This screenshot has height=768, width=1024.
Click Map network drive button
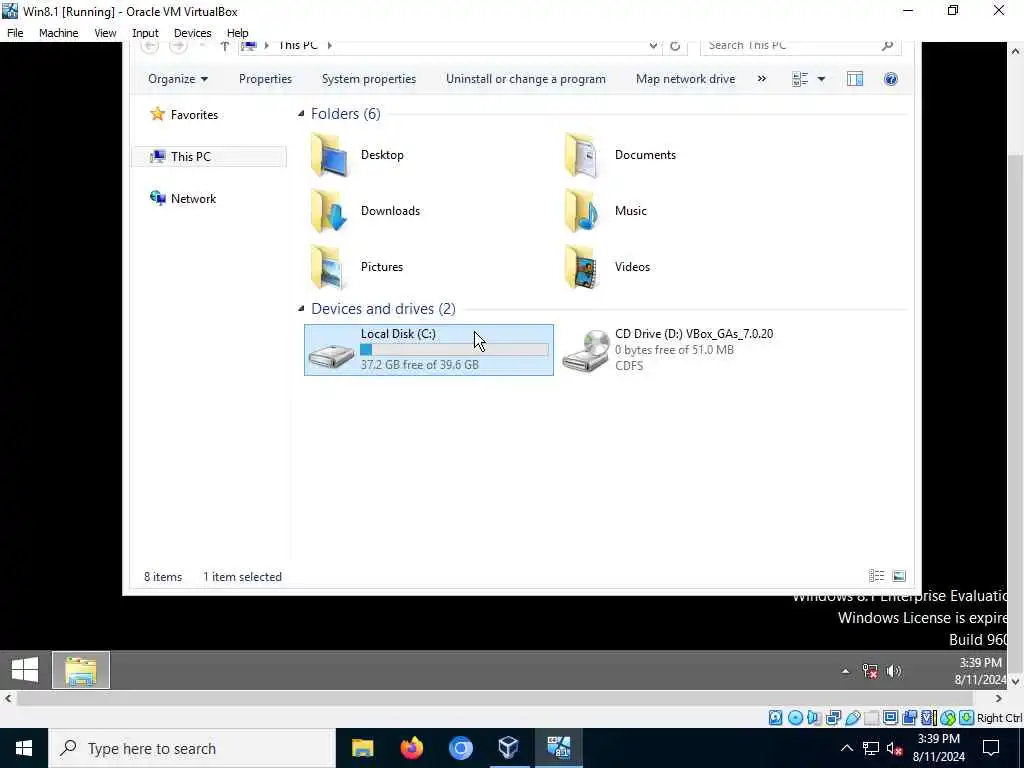click(686, 79)
